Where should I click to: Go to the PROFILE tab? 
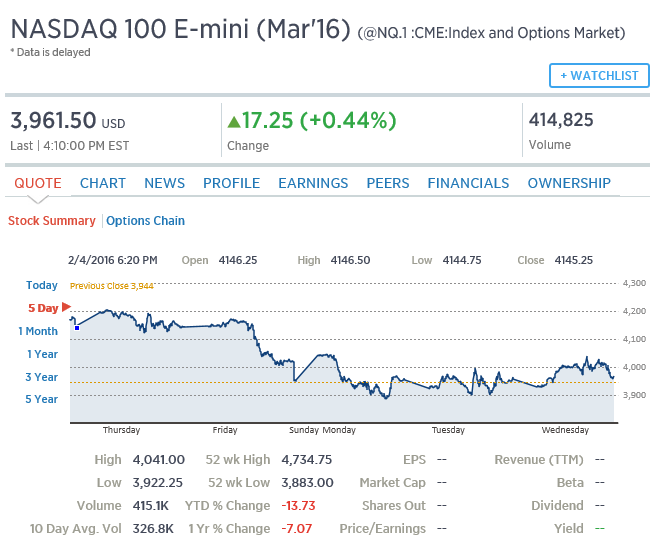pos(232,183)
